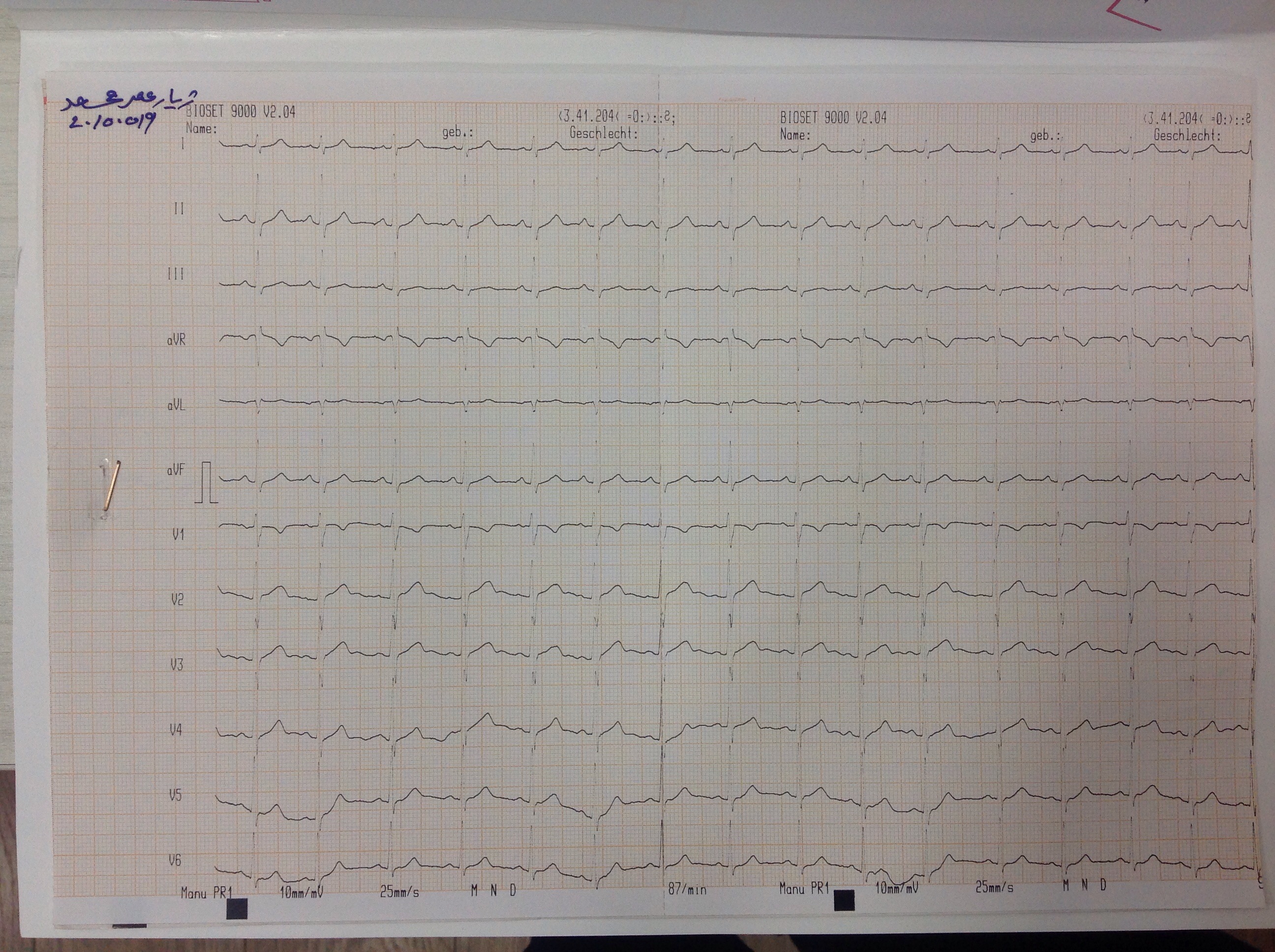
Task: Click the aVR lead label
Action: pos(177,340)
